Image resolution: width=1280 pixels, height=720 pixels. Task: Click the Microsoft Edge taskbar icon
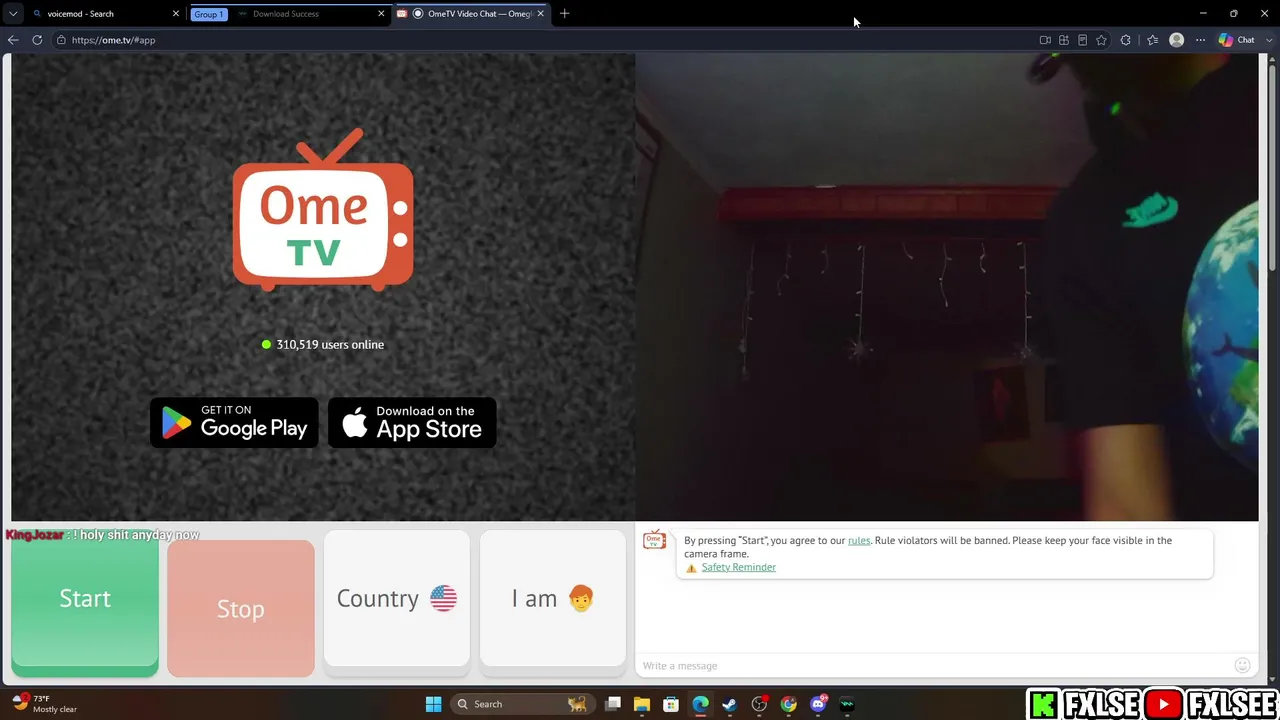point(701,704)
